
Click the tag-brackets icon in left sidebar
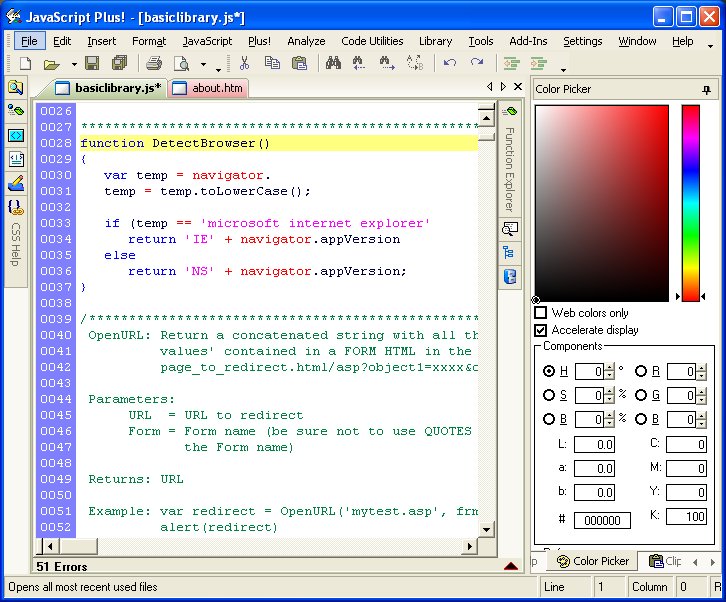point(16,136)
